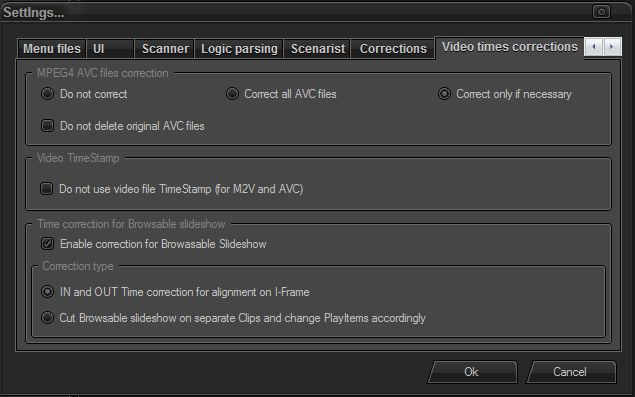Switch to the UI tab
The width and height of the screenshot is (635, 397).
pyautogui.click(x=110, y=49)
